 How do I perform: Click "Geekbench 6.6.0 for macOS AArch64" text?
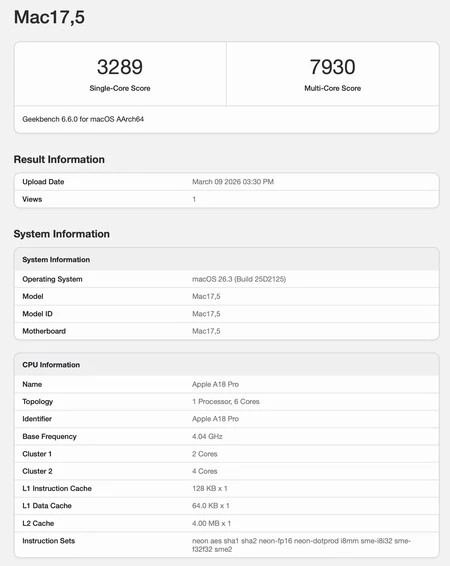coord(83,119)
